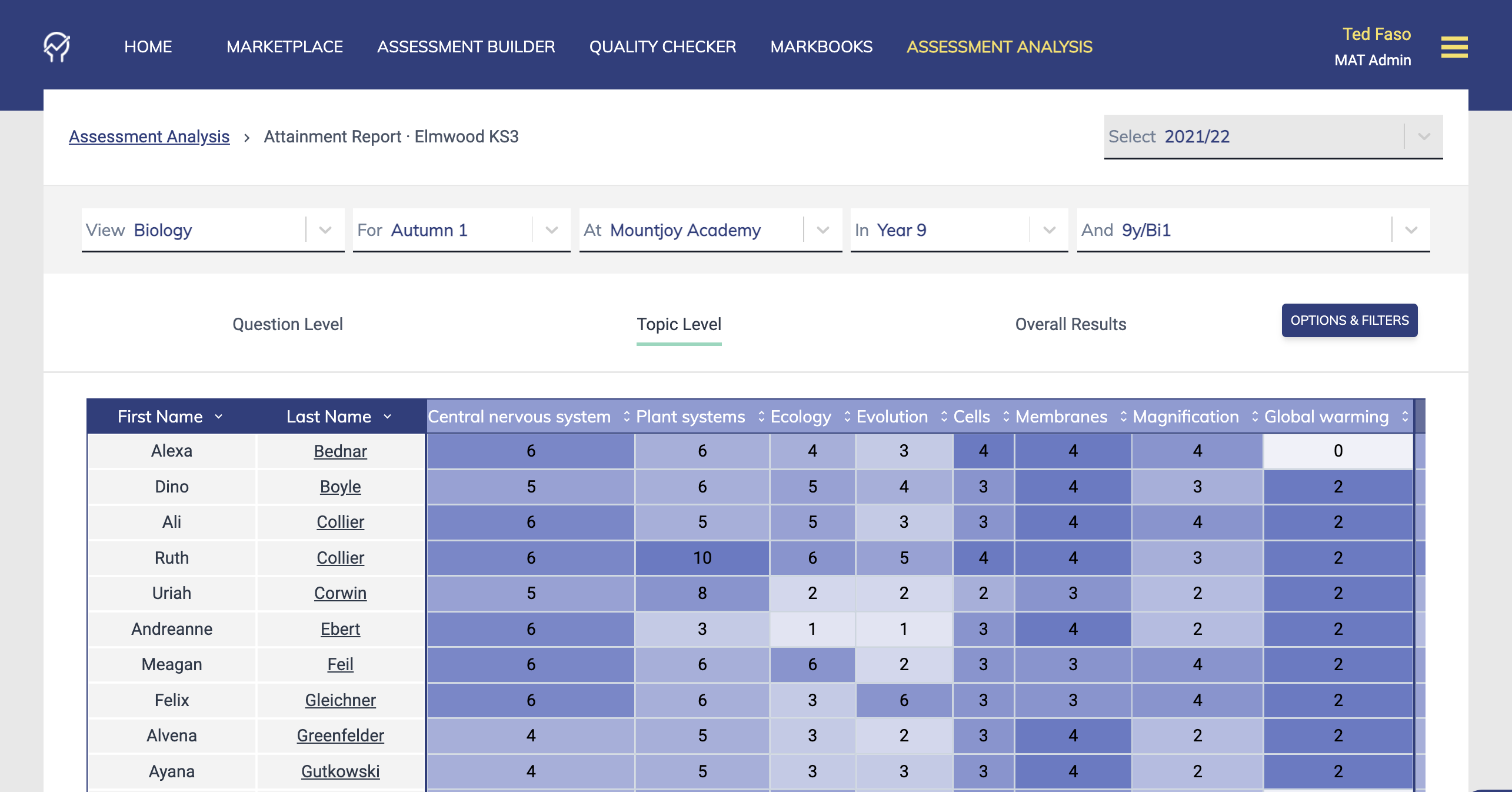Switch to the Question Level tab
The image size is (1512, 792).
pos(288,324)
